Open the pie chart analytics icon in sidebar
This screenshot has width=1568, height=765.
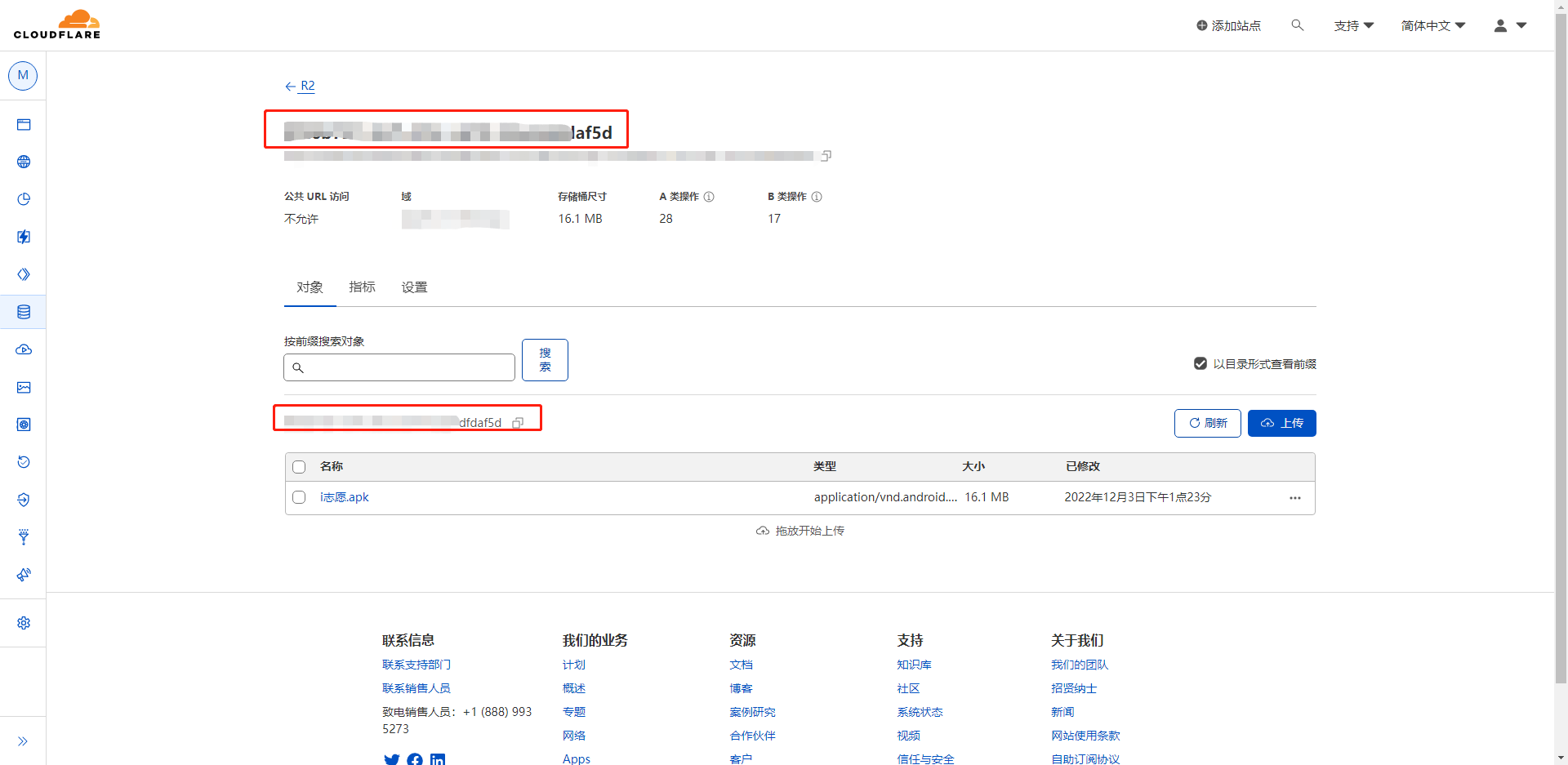[x=24, y=199]
